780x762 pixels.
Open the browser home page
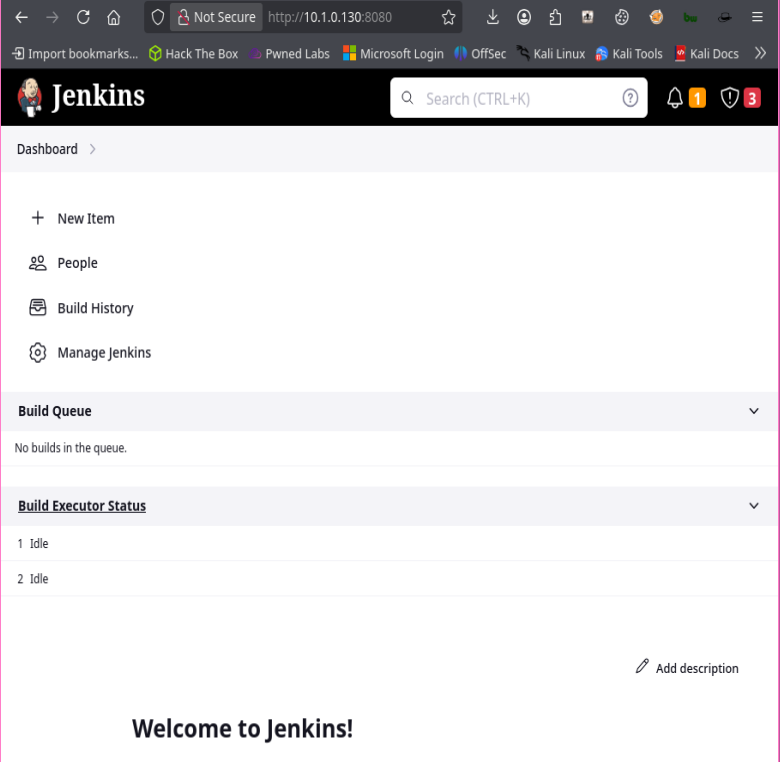click(114, 17)
